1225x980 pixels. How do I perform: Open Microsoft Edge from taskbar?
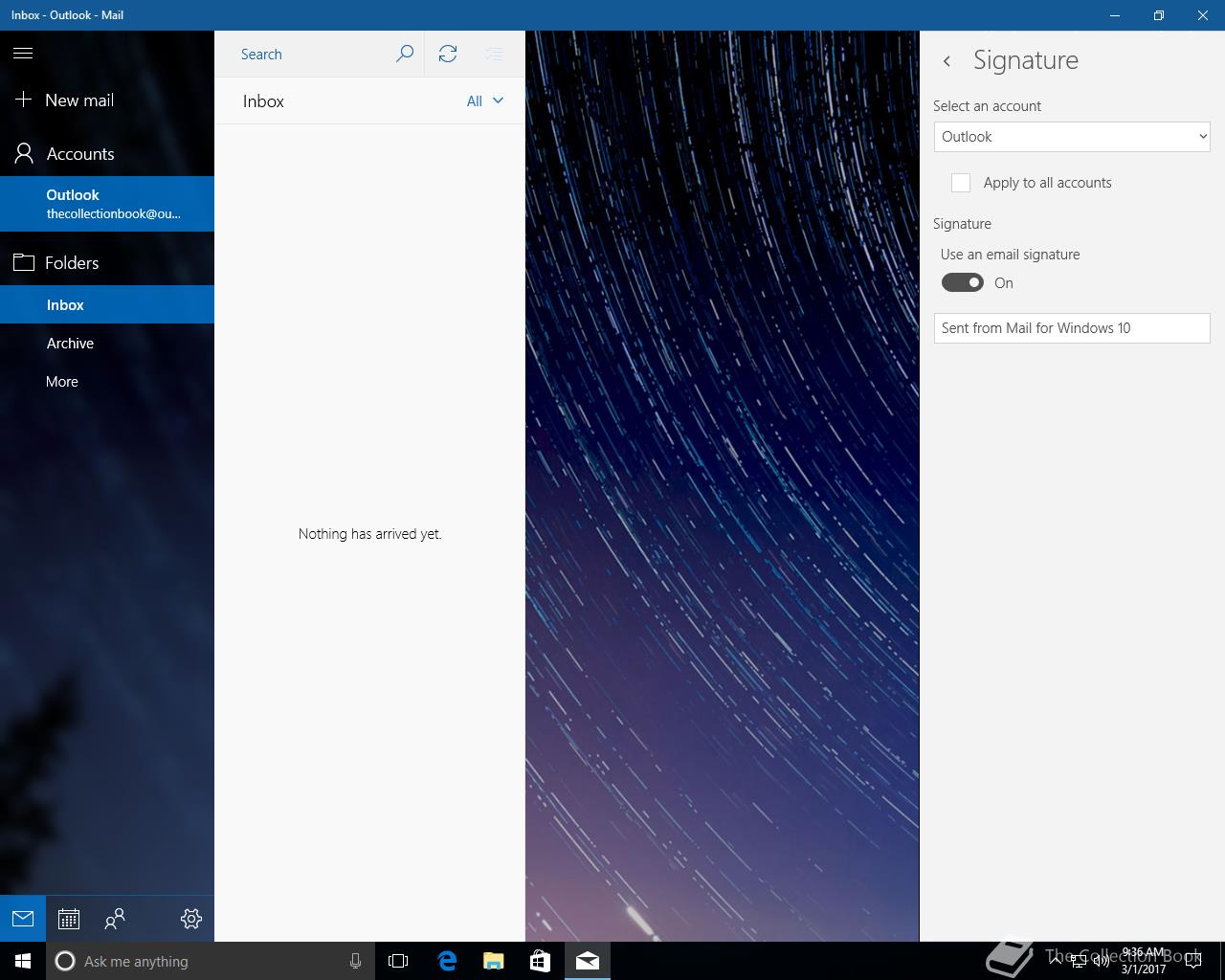click(447, 961)
